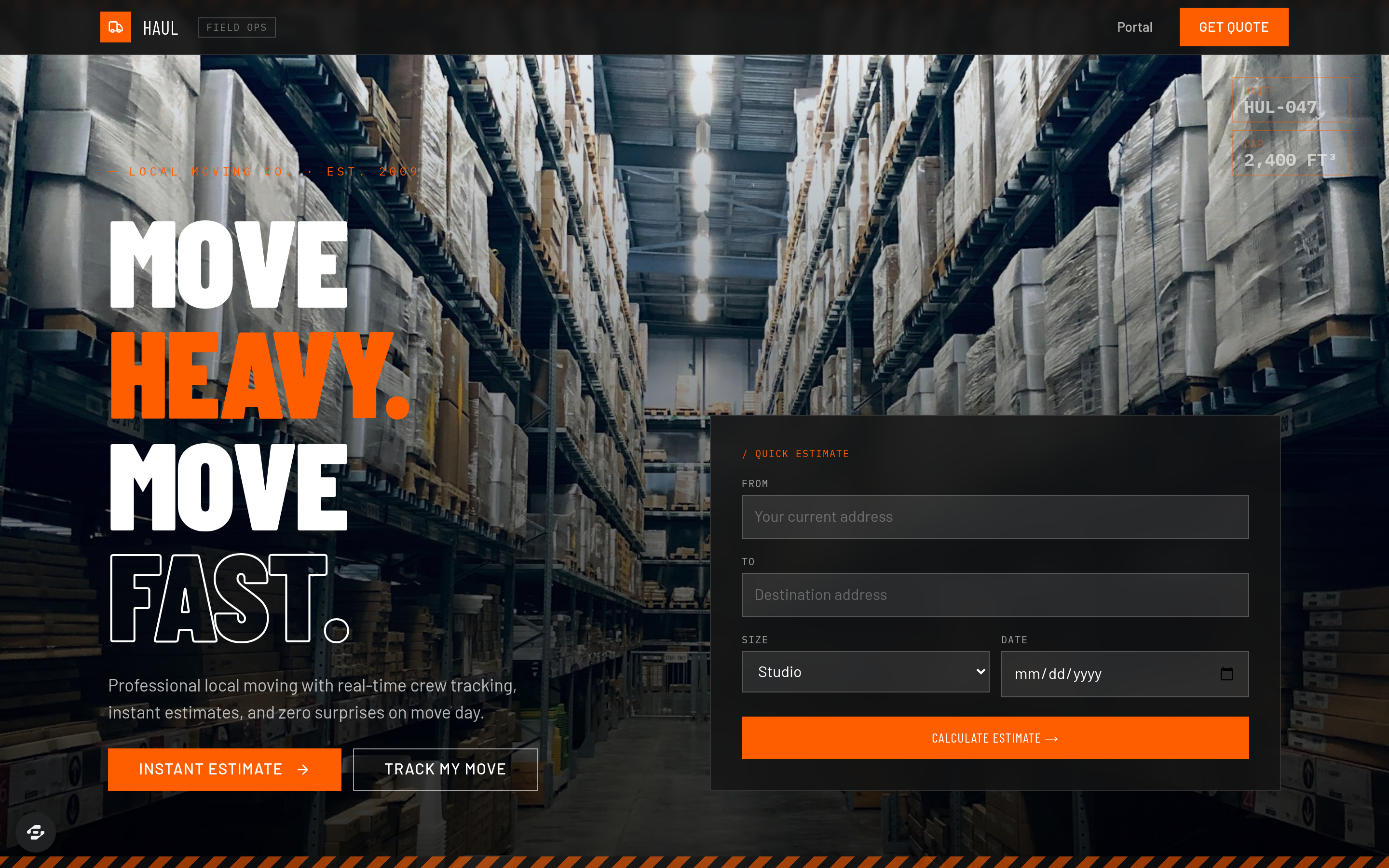
Task: Click the 'Professional local moving' description paragraph
Action: (312, 699)
